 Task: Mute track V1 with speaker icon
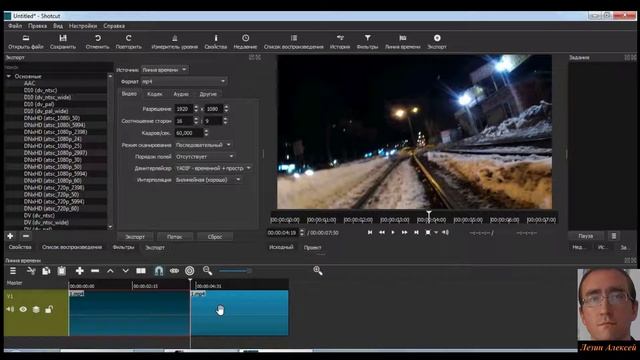(10, 309)
